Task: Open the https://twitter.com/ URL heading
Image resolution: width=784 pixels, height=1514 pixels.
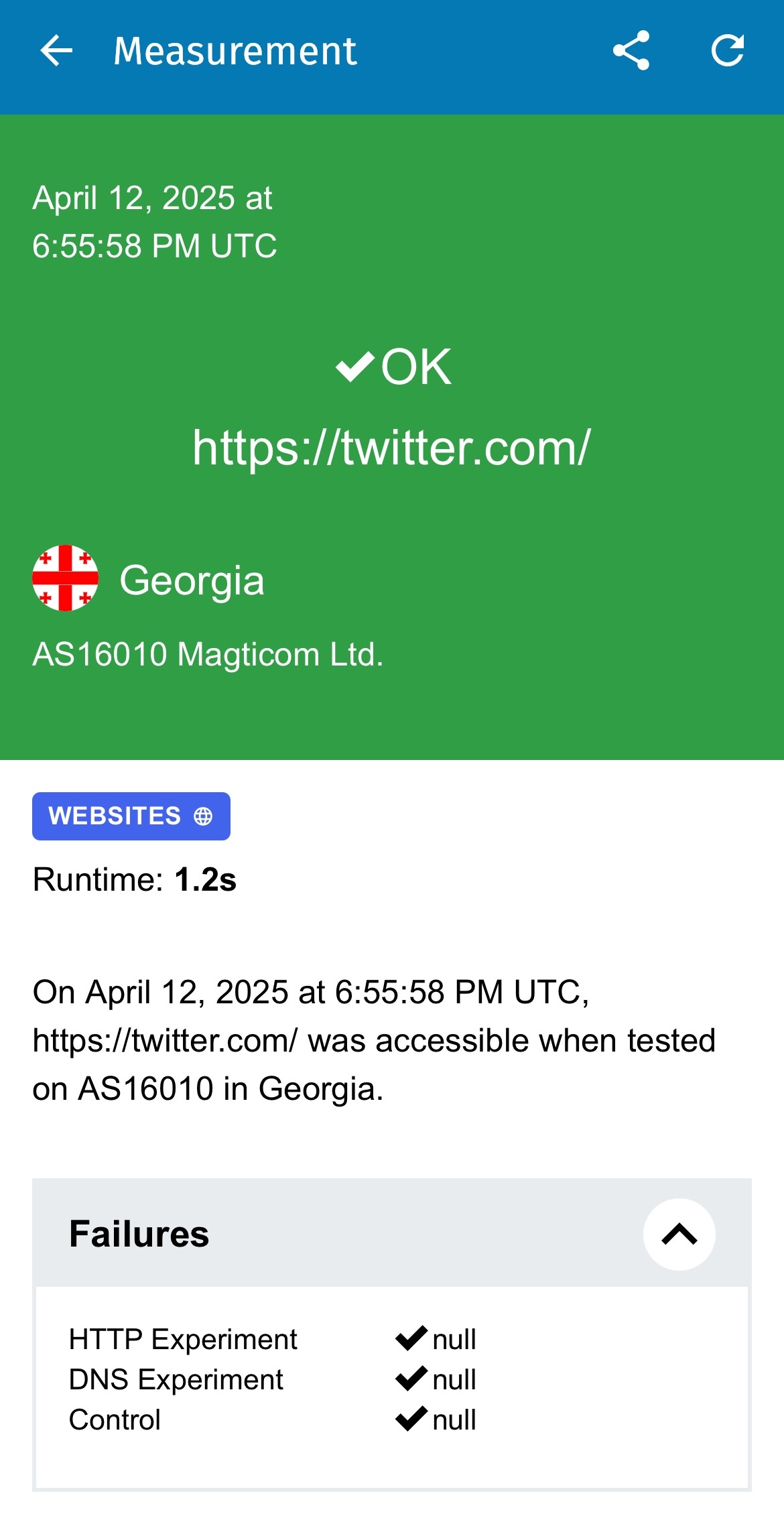Action: click(x=391, y=448)
